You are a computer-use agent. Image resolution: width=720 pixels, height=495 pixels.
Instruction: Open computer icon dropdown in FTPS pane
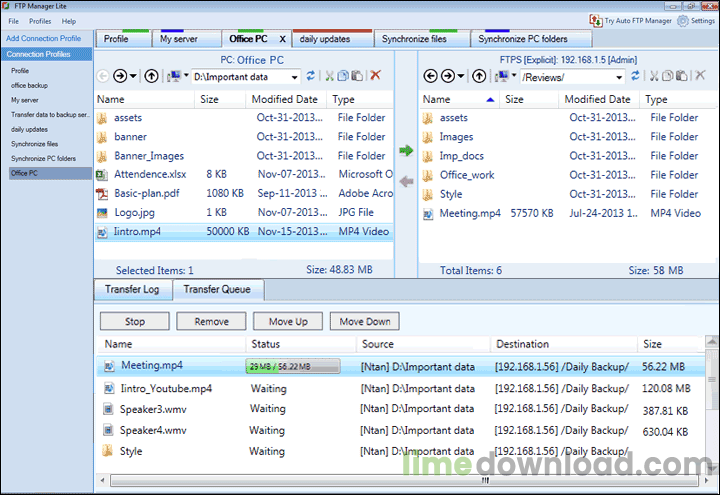tap(514, 75)
